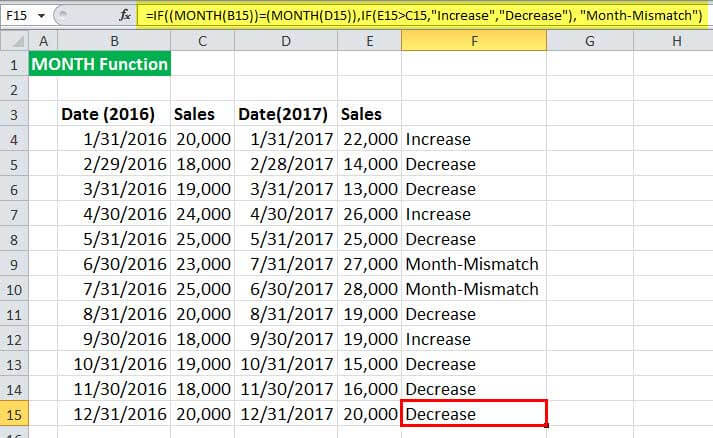The height and width of the screenshot is (438, 713).
Task: Click Month-Mismatch result in row 10
Action: pyautogui.click(x=474, y=289)
